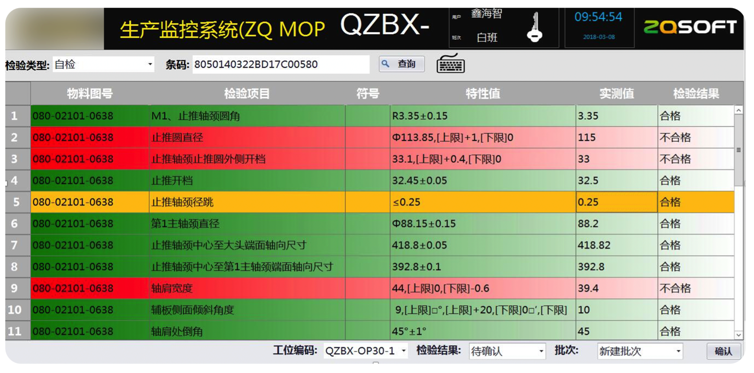Click the 确认 confirm button
The height and width of the screenshot is (373, 754).
723,351
